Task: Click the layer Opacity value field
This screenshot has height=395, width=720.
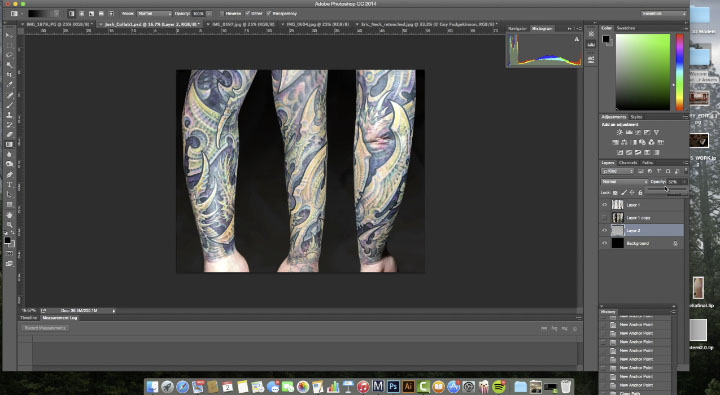Action: pos(674,182)
